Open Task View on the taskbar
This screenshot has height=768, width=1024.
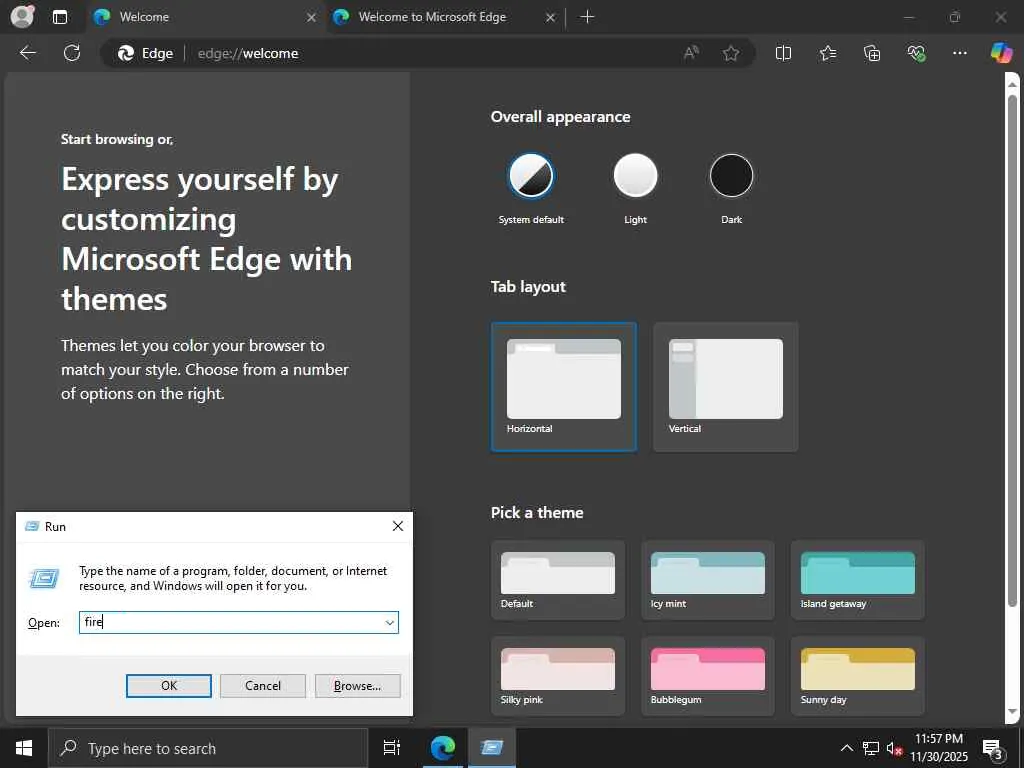click(x=391, y=748)
